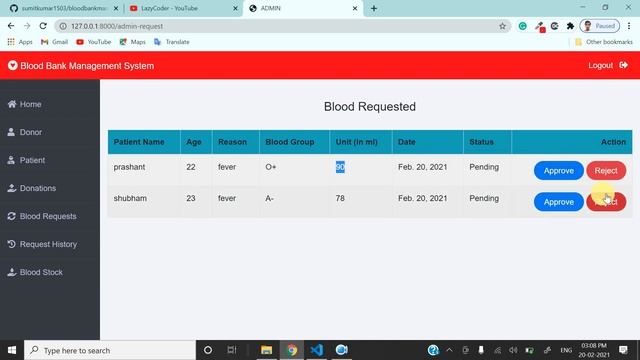Open the Gmail bookmark

[x=55, y=42]
